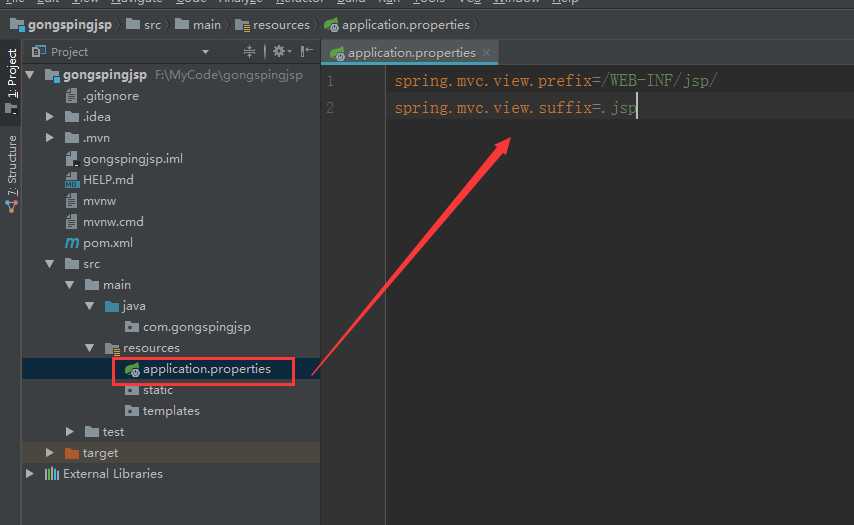The height and width of the screenshot is (525, 854).
Task: Expand the target folder
Action: pos(50,453)
